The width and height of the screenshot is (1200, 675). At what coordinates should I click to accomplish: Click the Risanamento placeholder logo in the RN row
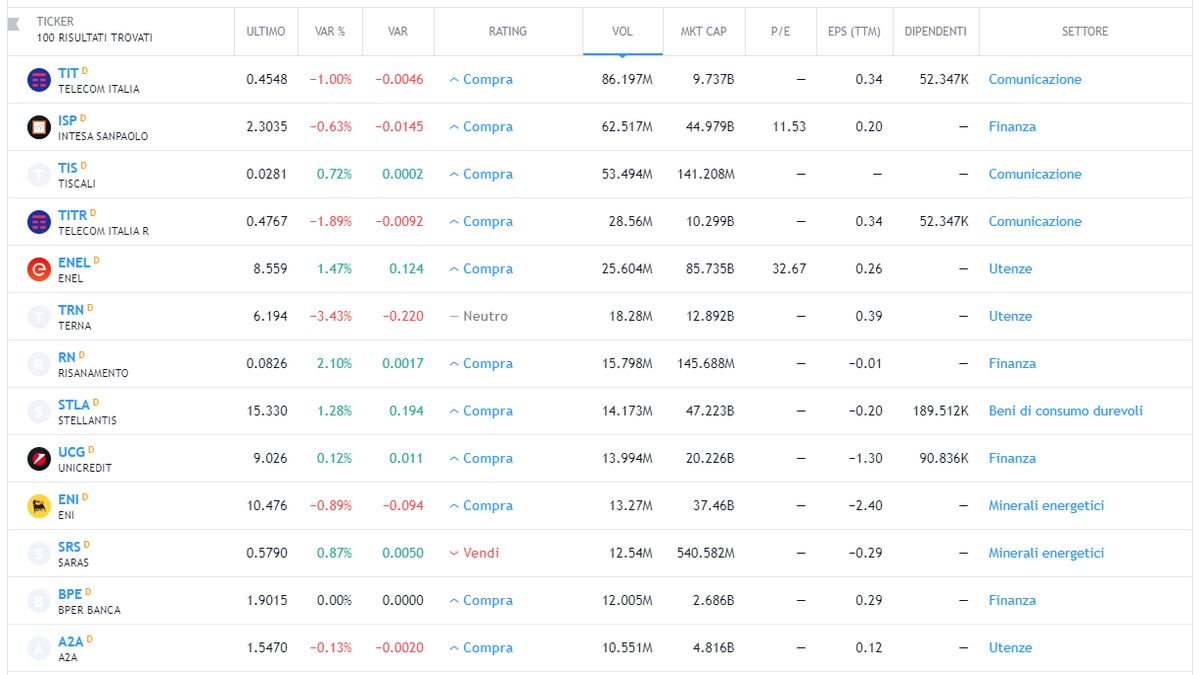[39, 364]
